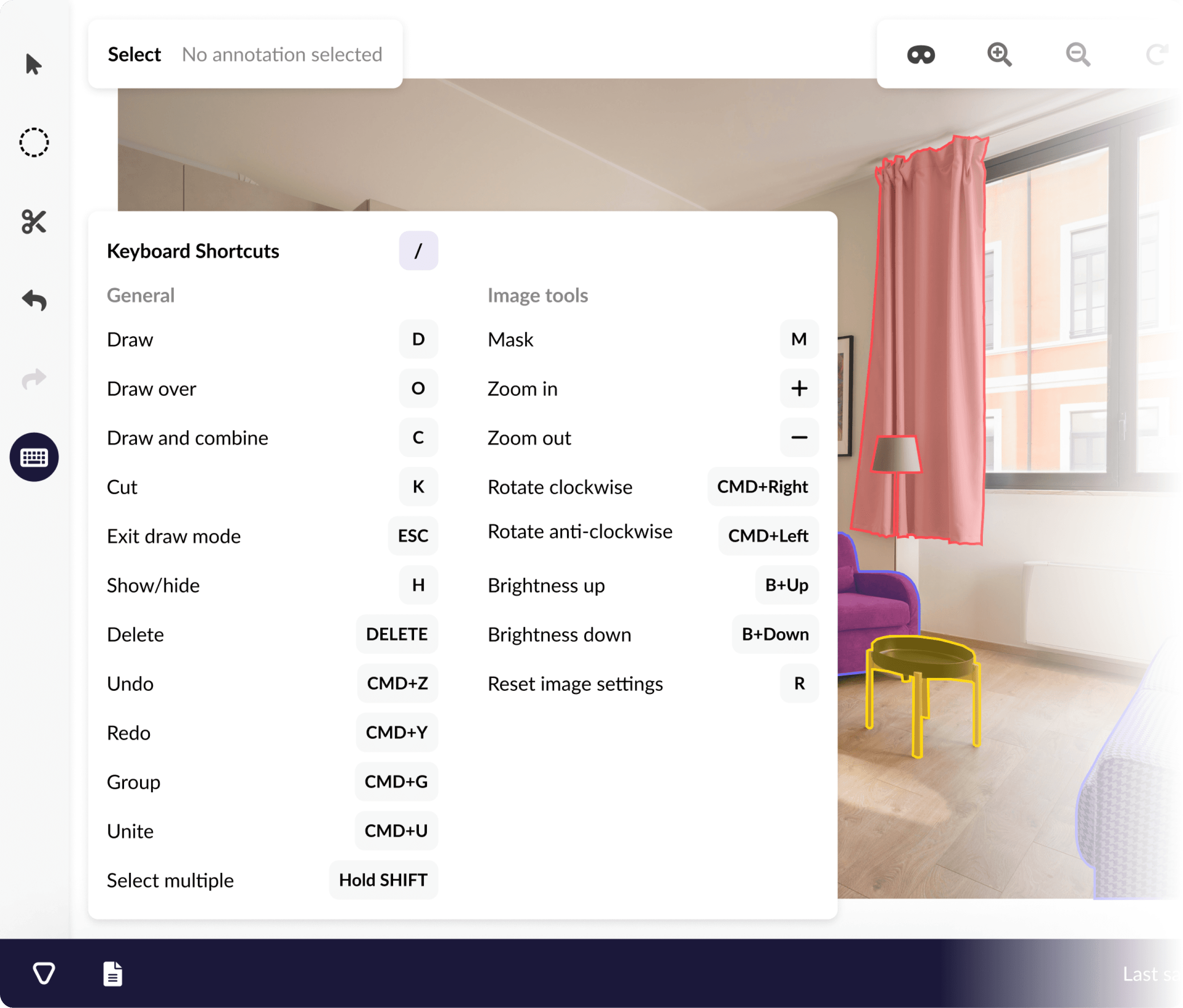
Task: Click the CMD+Right shortcut badge
Action: [762, 487]
